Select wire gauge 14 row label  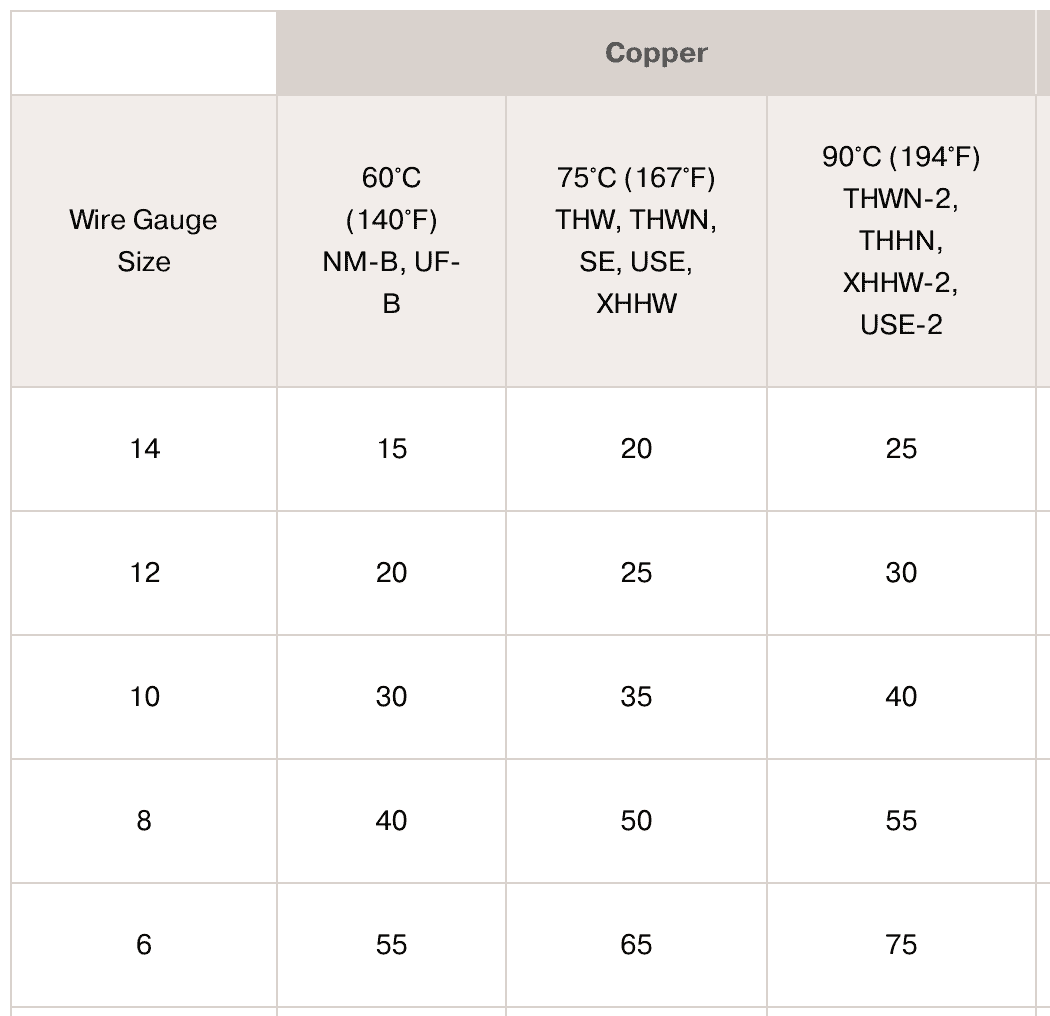144,449
